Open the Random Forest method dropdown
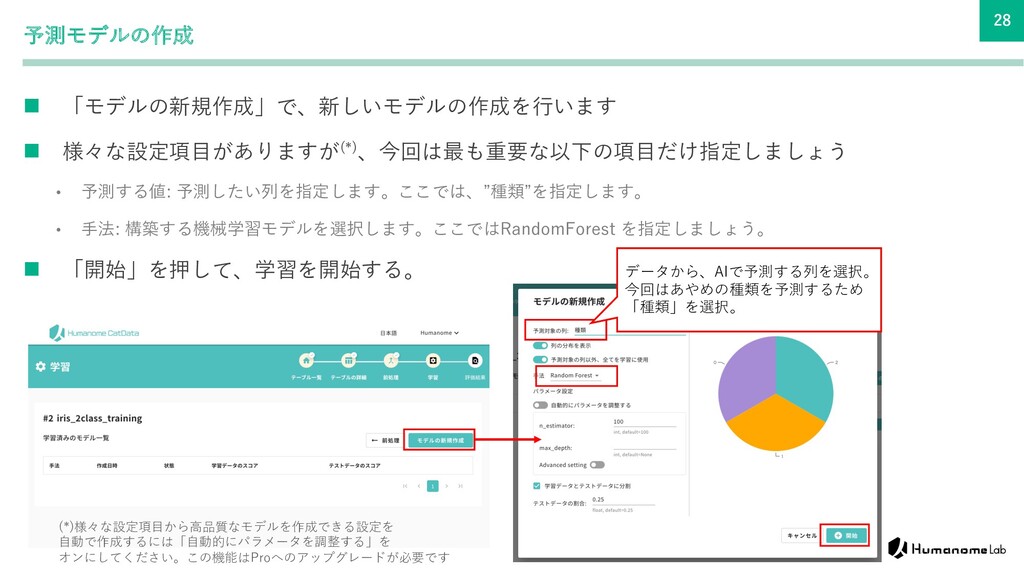 (575, 376)
